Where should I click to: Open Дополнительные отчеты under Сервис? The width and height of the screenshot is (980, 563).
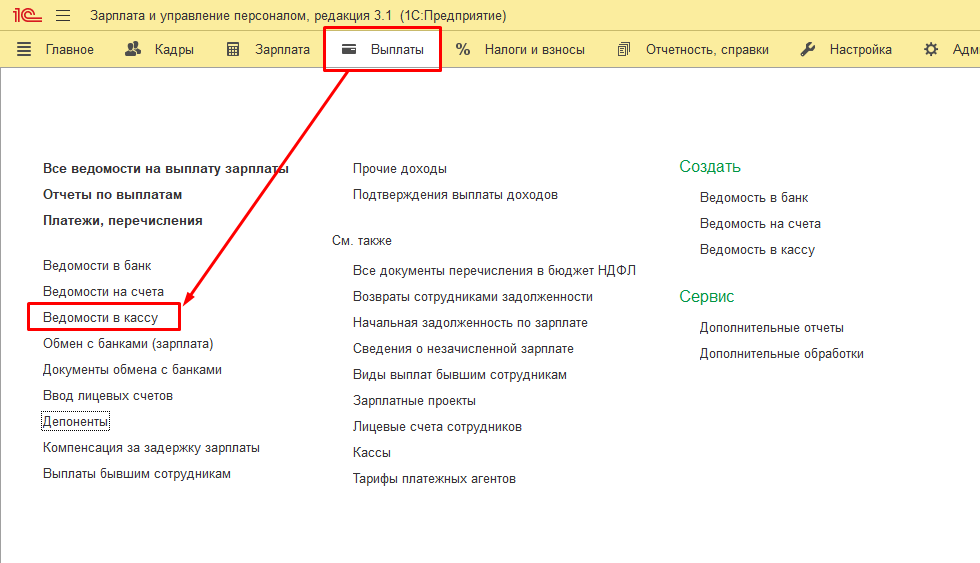pyautogui.click(x=772, y=328)
